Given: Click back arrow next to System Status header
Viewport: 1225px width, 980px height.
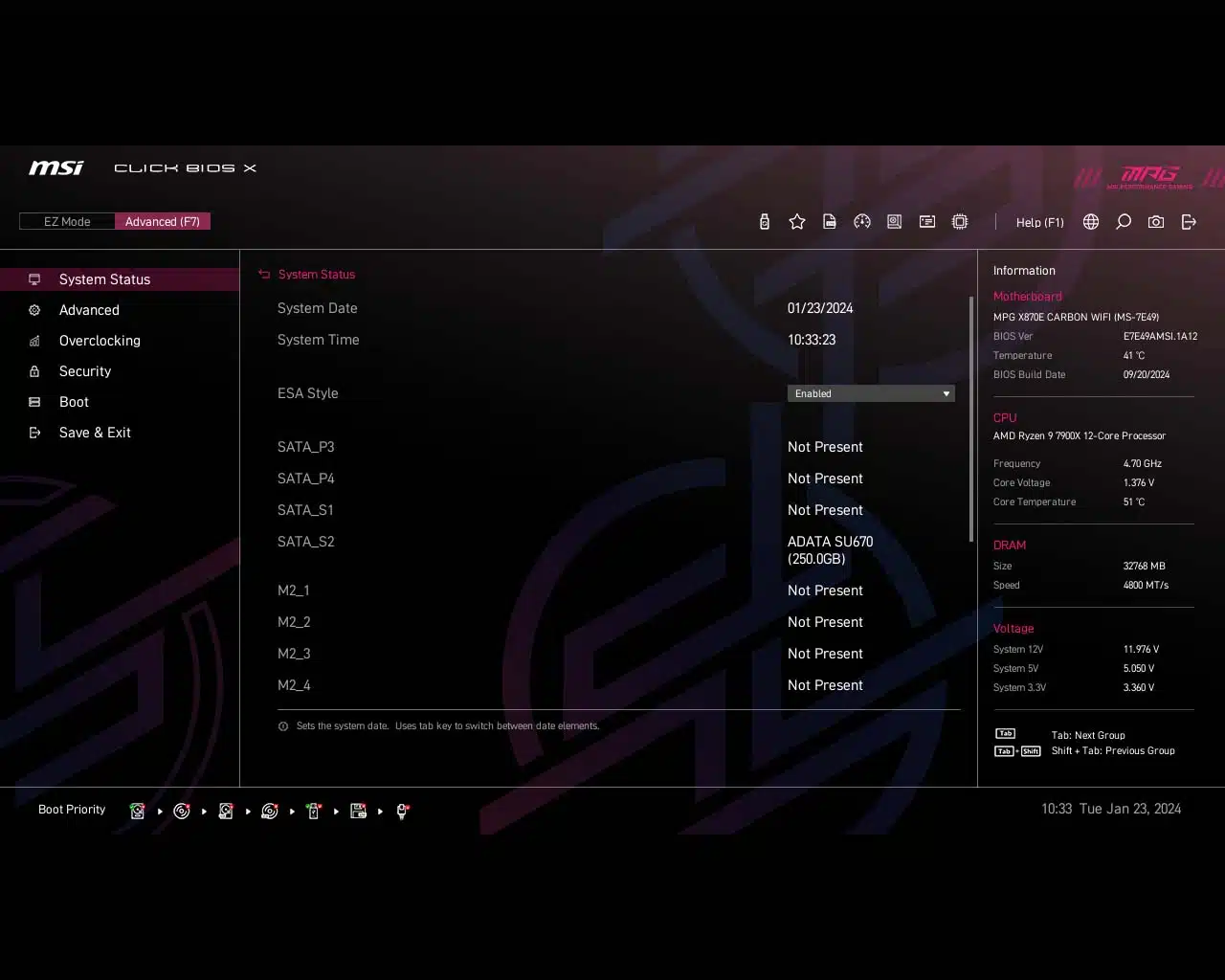Looking at the screenshot, I should (264, 275).
